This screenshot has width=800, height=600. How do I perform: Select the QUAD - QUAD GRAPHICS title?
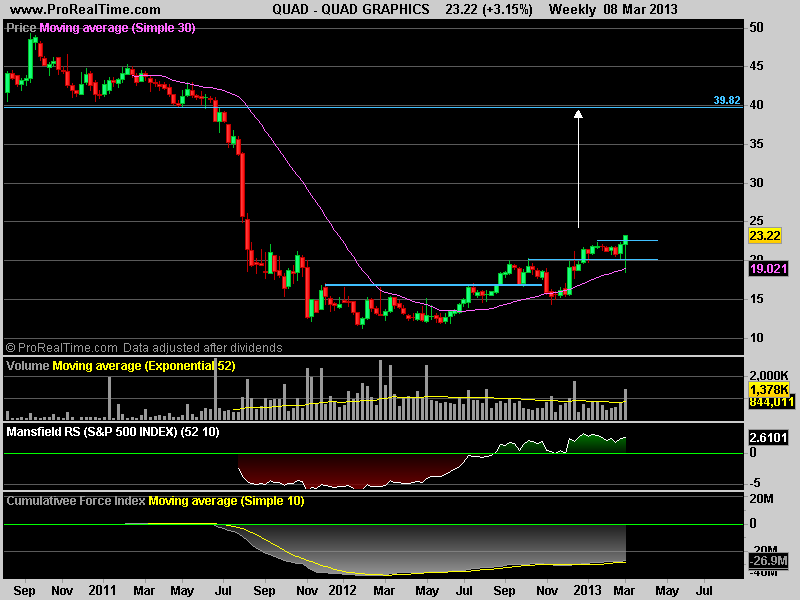tap(351, 9)
